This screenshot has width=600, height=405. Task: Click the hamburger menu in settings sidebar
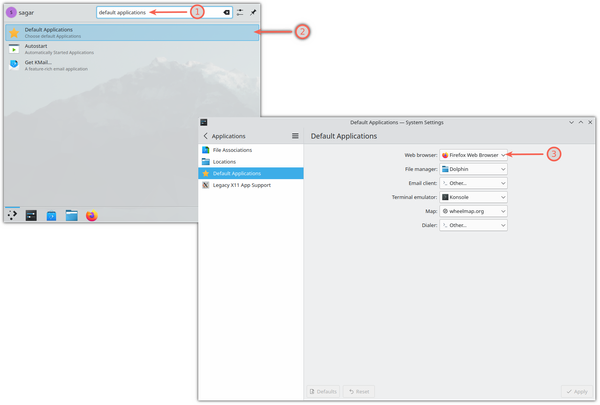click(x=295, y=135)
